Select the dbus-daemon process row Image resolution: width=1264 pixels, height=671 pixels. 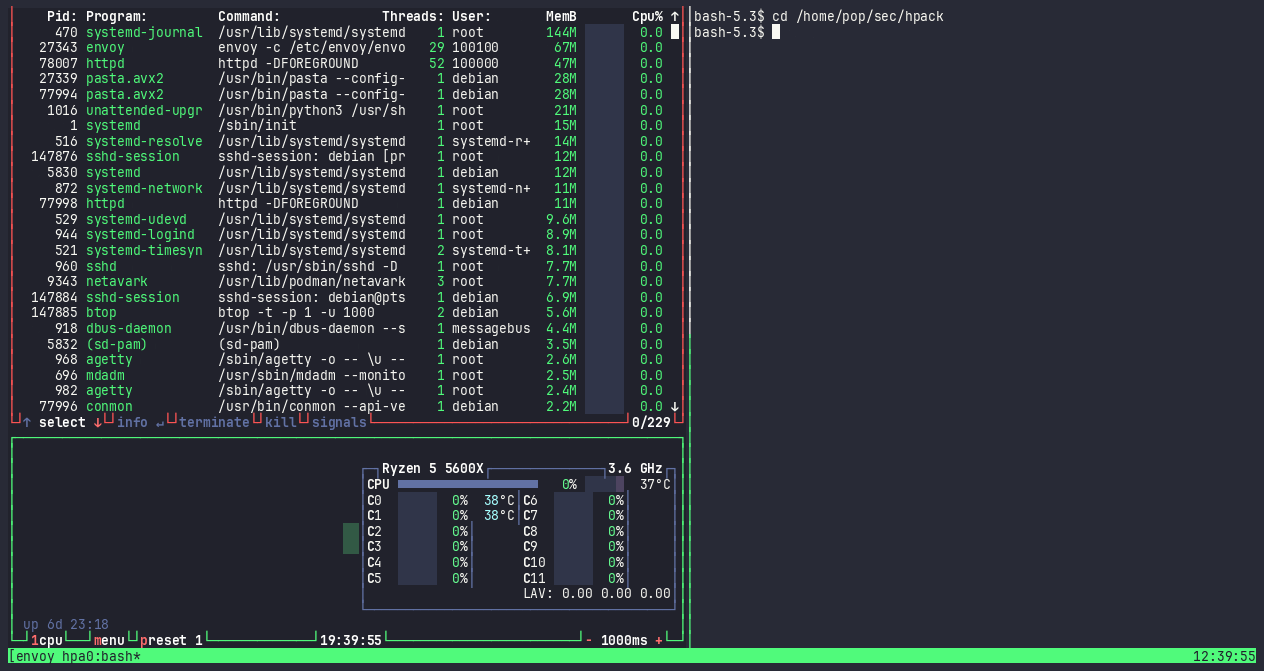pyautogui.click(x=342, y=328)
